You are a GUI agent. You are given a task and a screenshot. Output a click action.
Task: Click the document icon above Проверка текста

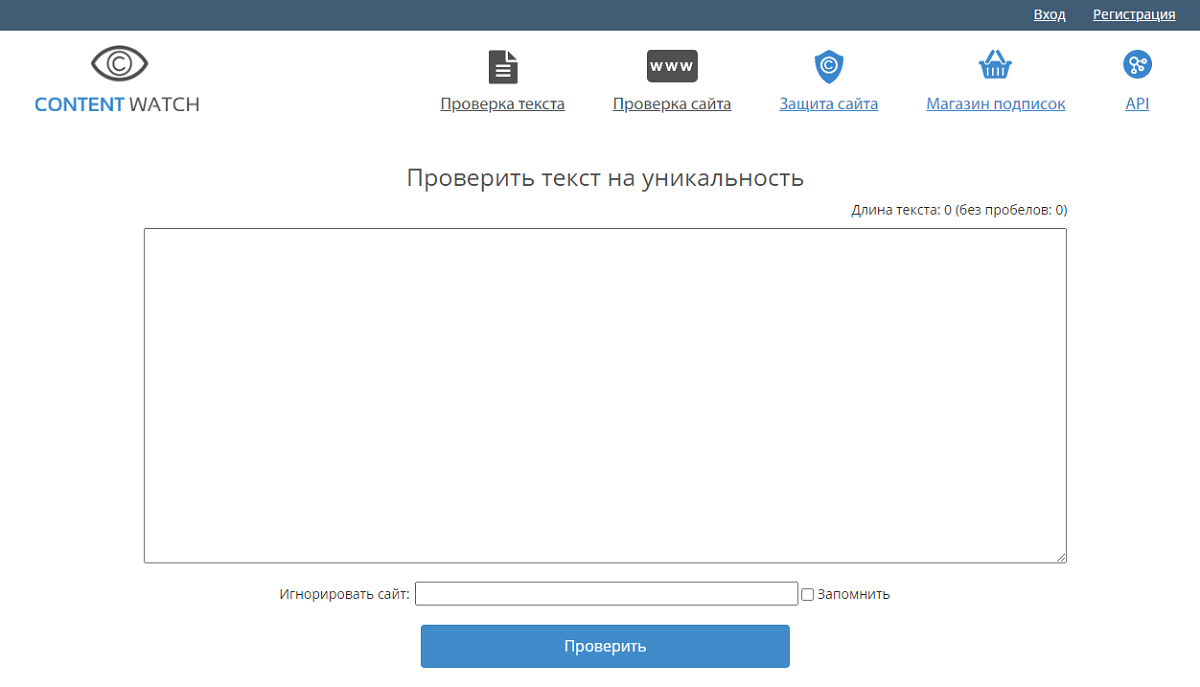click(503, 66)
